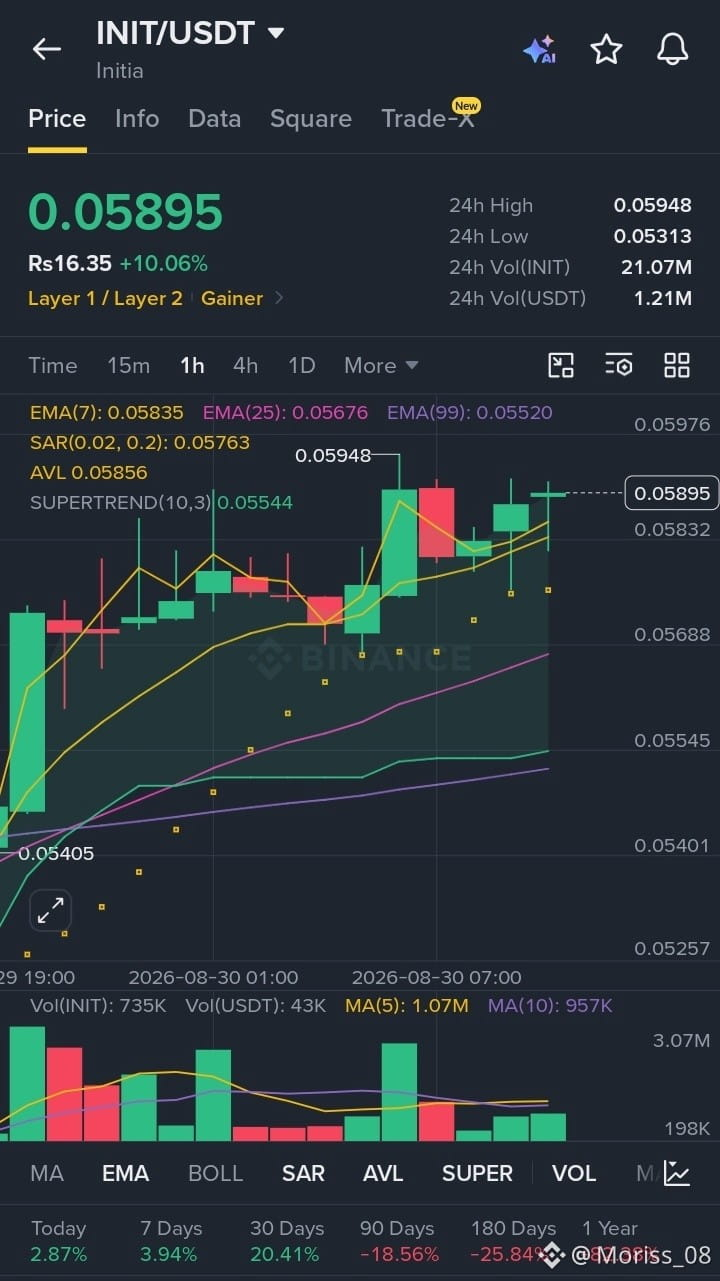720x1281 pixels.
Task: Go back using the arrow icon
Action: coord(47,49)
